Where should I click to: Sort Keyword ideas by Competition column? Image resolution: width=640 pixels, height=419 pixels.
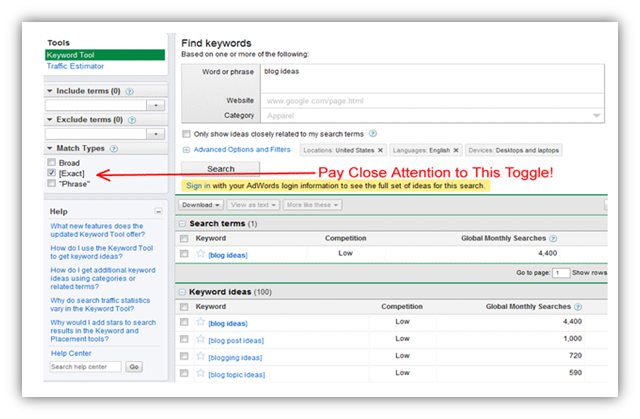[x=402, y=306]
